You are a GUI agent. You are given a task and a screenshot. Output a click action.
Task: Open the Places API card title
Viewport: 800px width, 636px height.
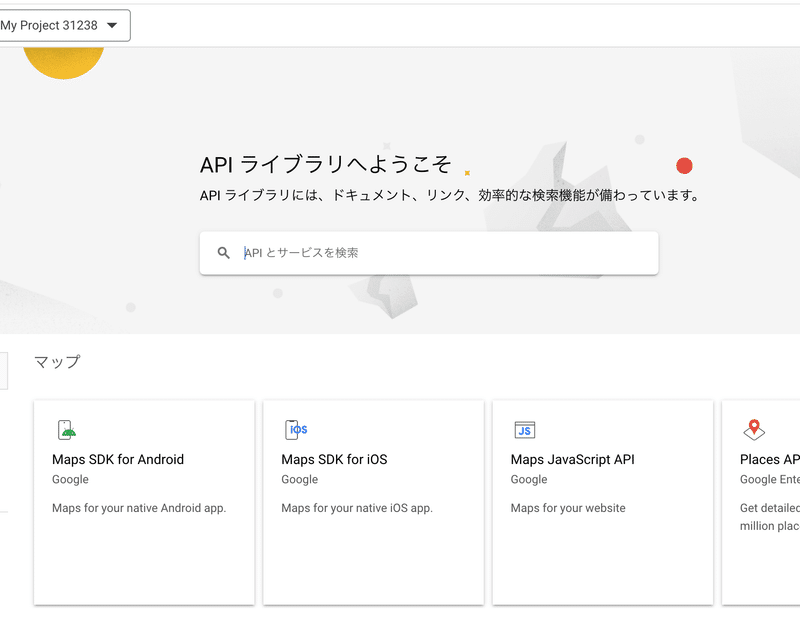[x=770, y=460]
